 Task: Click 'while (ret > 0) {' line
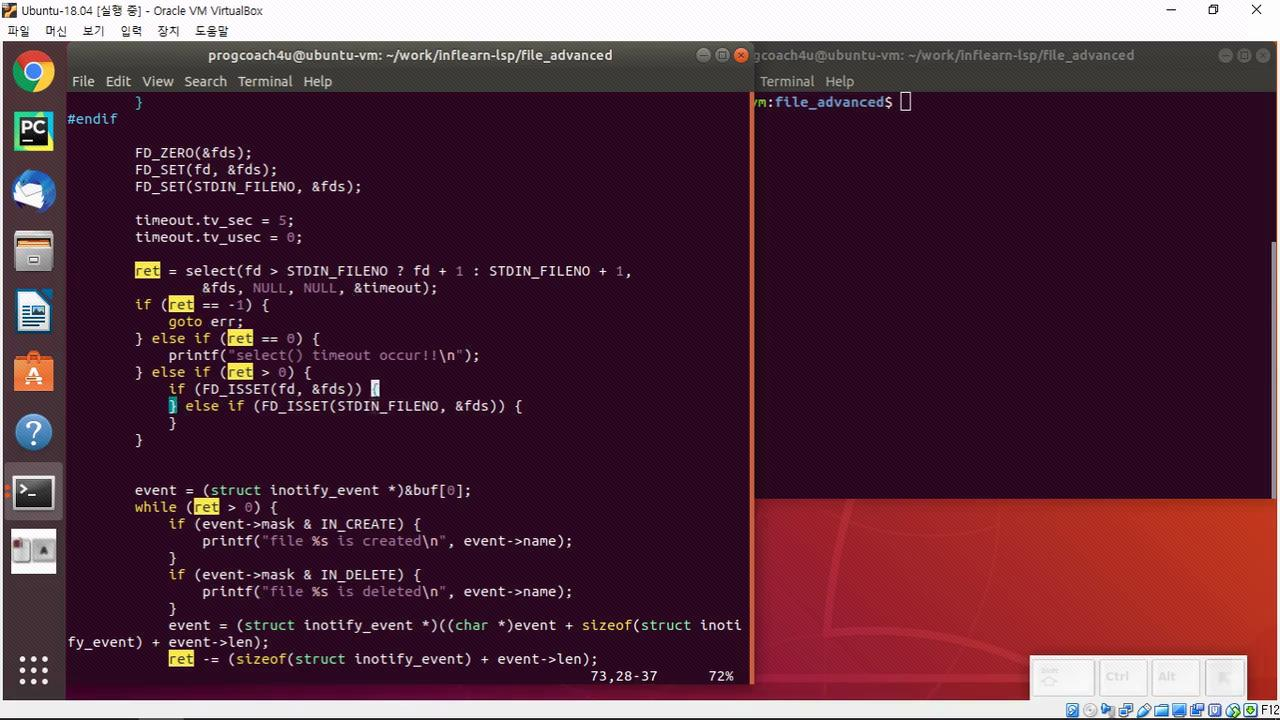pos(206,507)
